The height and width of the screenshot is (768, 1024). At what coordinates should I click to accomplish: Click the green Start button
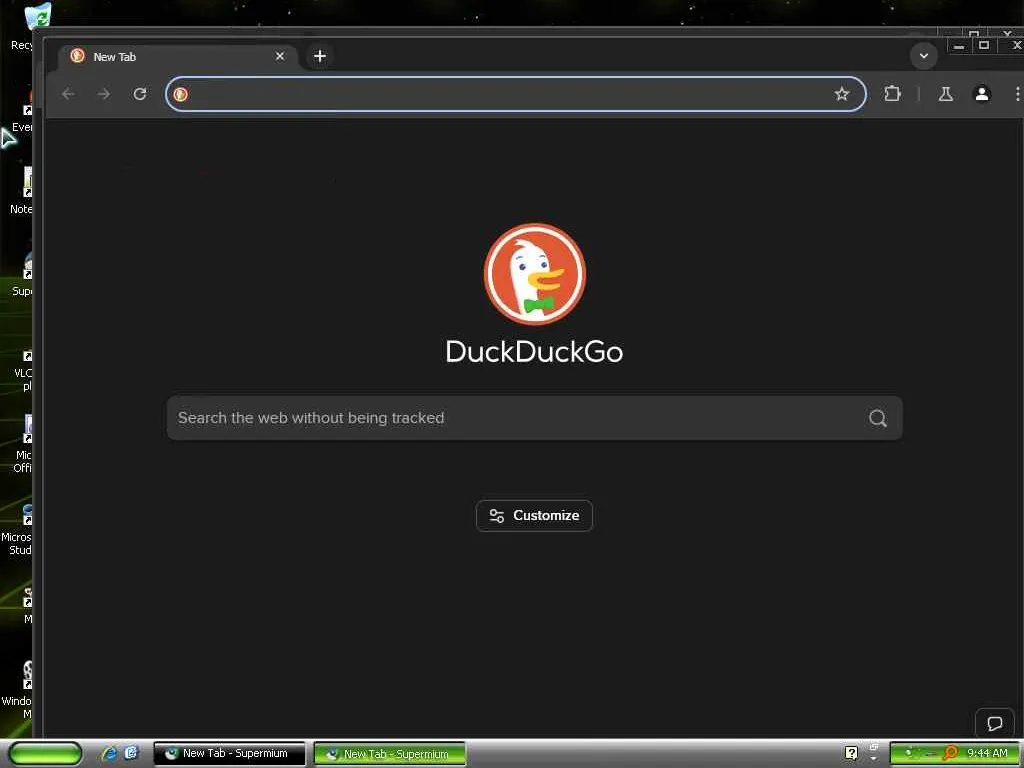[x=45, y=754]
